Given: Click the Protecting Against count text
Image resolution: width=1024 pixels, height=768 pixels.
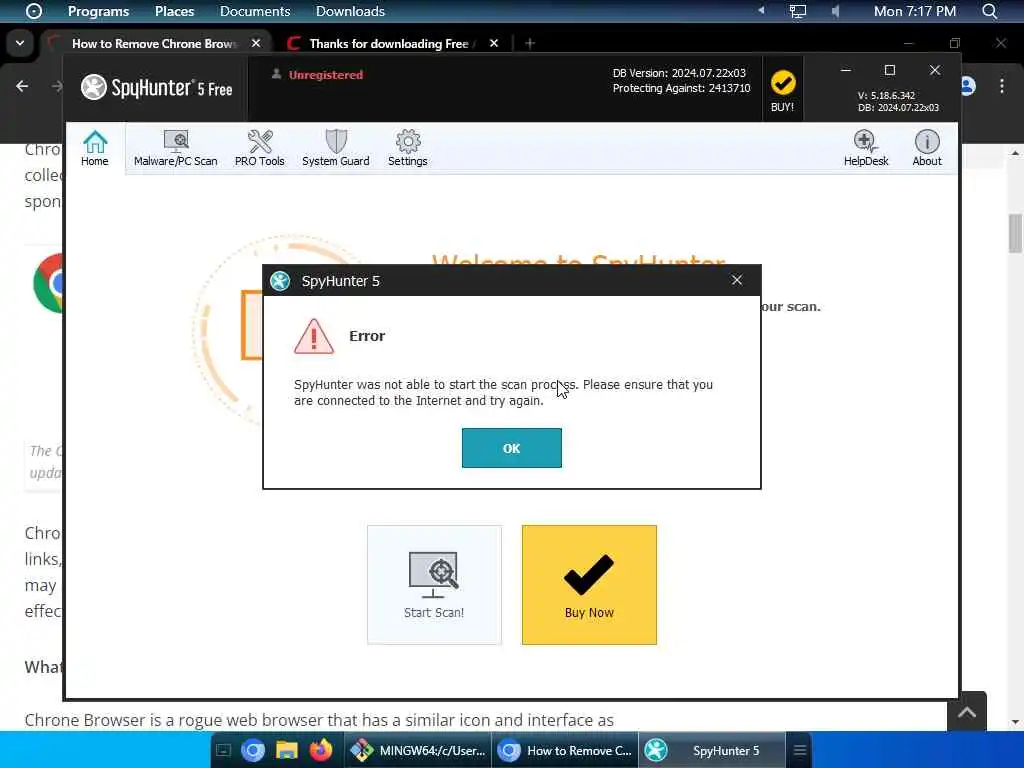Looking at the screenshot, I should (x=681, y=88).
